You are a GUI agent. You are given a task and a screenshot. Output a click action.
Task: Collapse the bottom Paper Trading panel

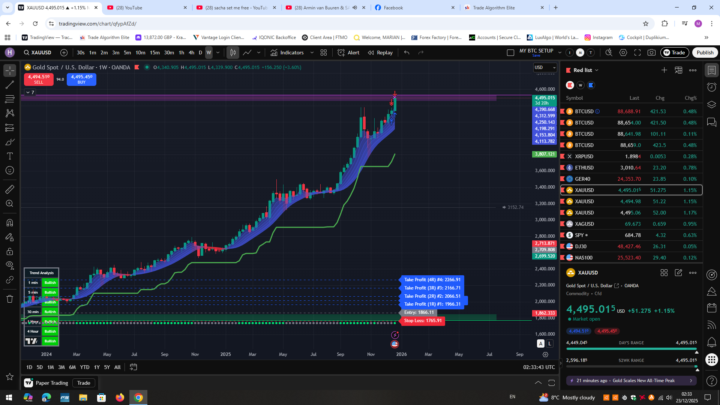click(538, 382)
